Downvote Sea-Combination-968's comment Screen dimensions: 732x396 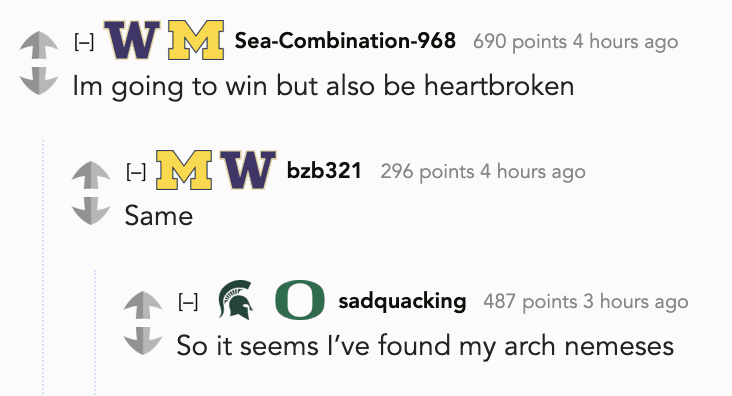(39, 81)
